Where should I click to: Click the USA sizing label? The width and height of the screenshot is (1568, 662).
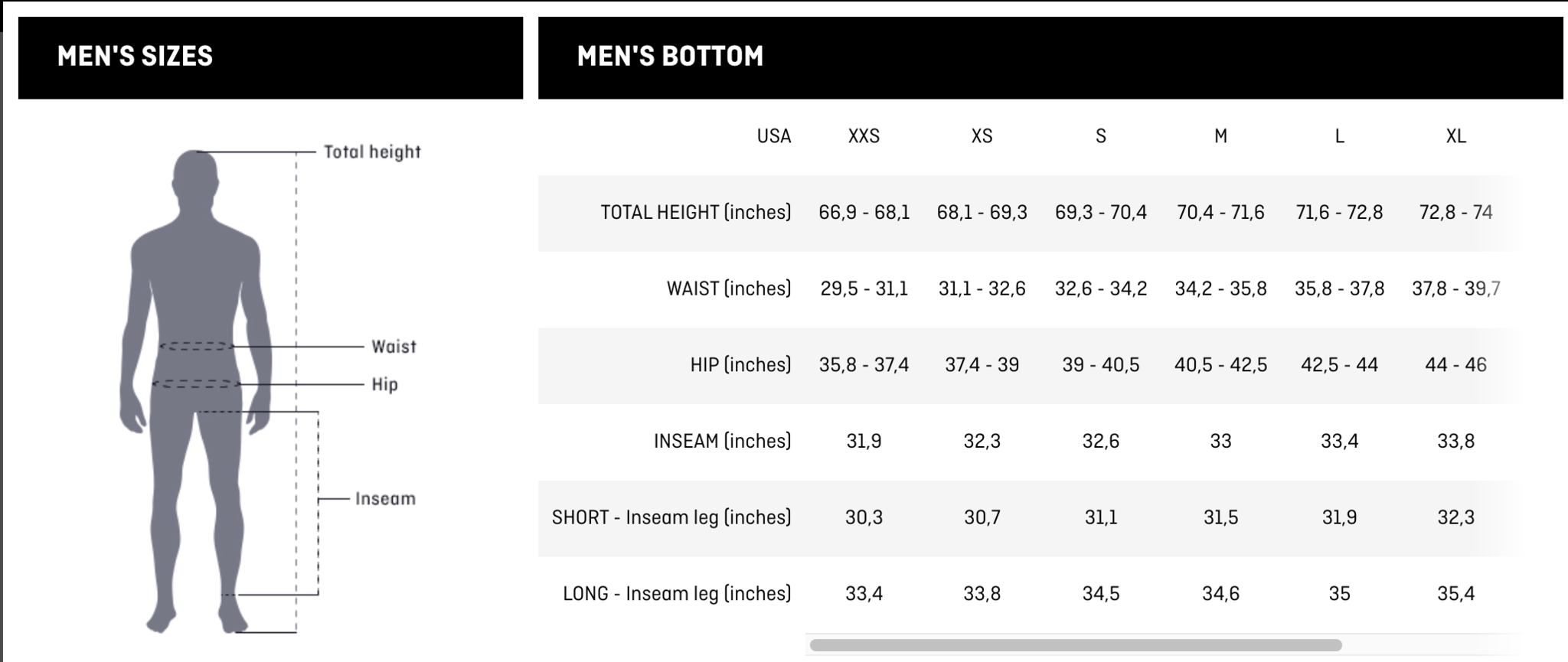coord(773,136)
